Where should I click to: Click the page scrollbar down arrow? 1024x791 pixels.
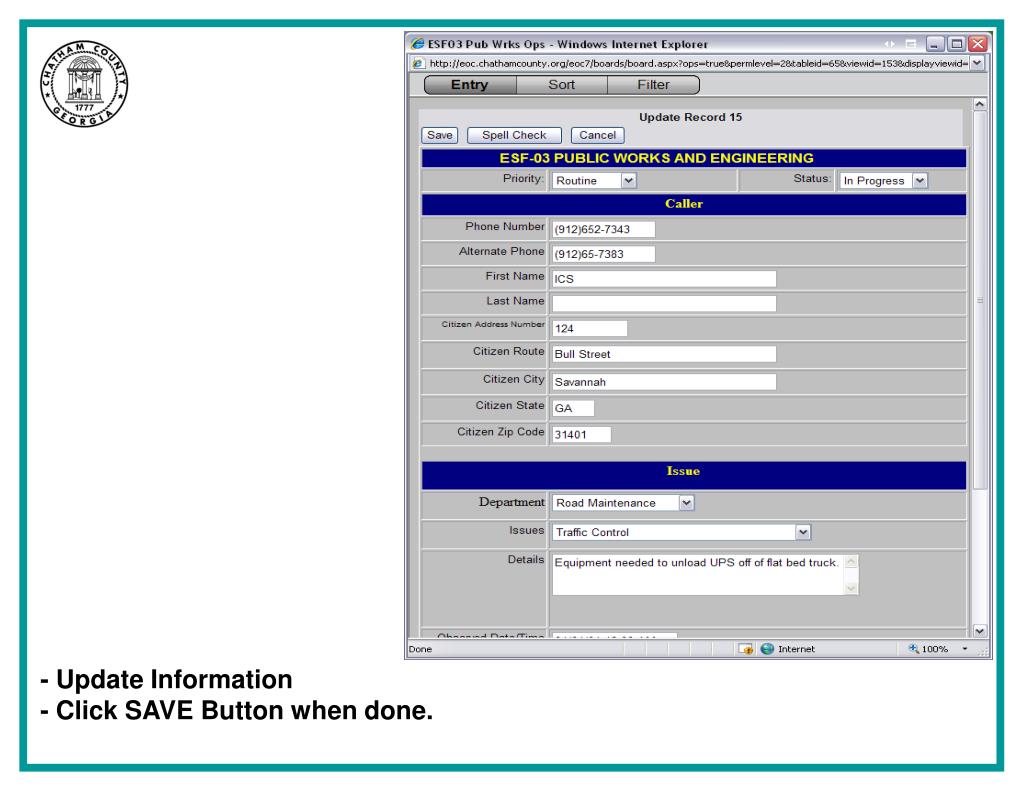tap(980, 630)
